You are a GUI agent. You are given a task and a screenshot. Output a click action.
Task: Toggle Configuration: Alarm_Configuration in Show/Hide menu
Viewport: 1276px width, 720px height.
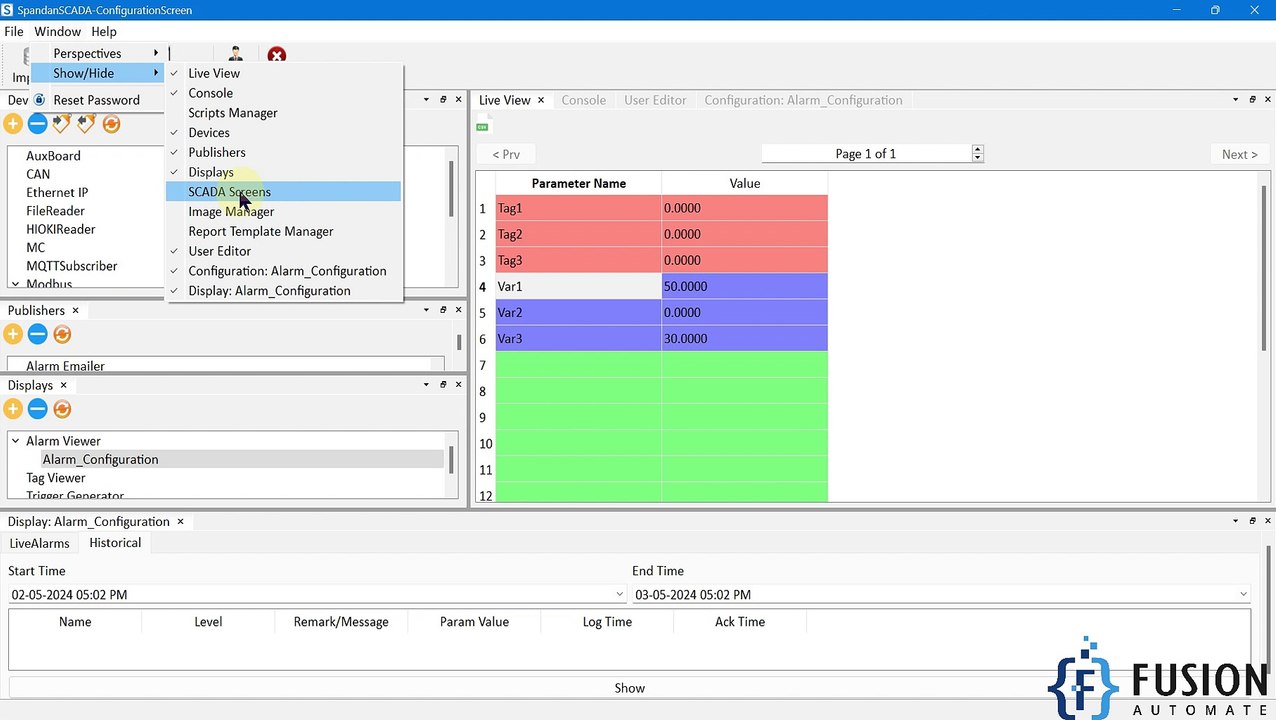284,271
